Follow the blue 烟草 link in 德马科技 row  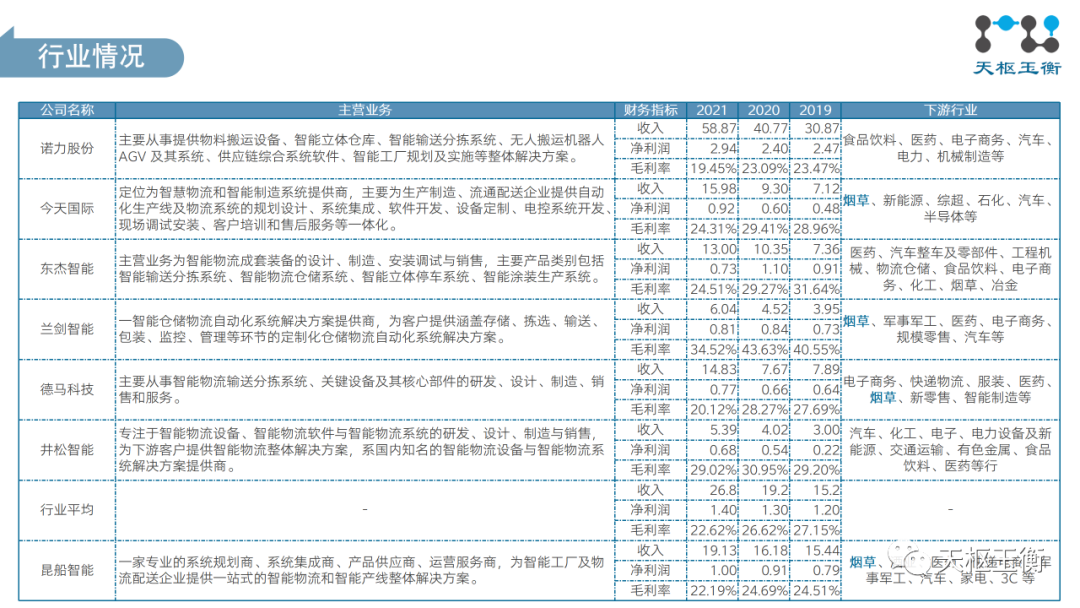click(883, 397)
